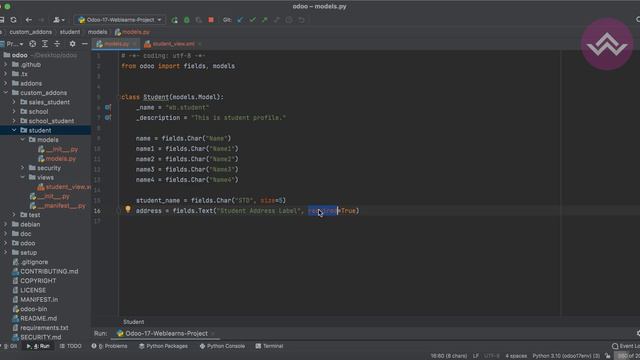The height and width of the screenshot is (360, 640).
Task: Click the locate opened file target icon
Action: 33,44
